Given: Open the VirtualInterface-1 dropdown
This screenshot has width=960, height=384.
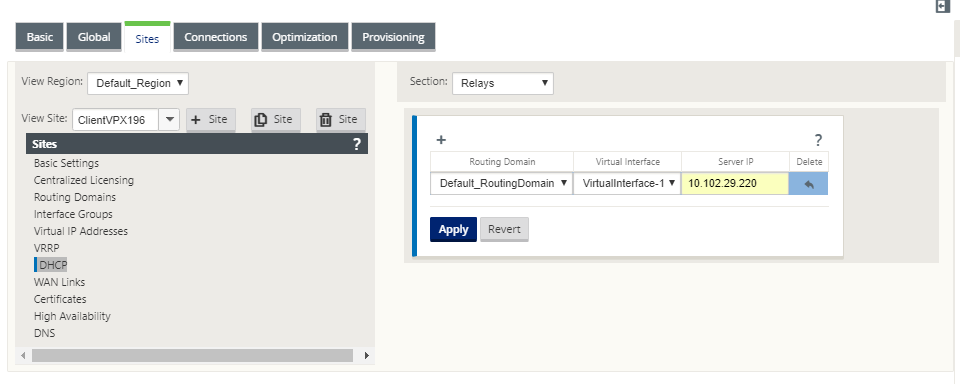Looking at the screenshot, I should click(x=627, y=183).
